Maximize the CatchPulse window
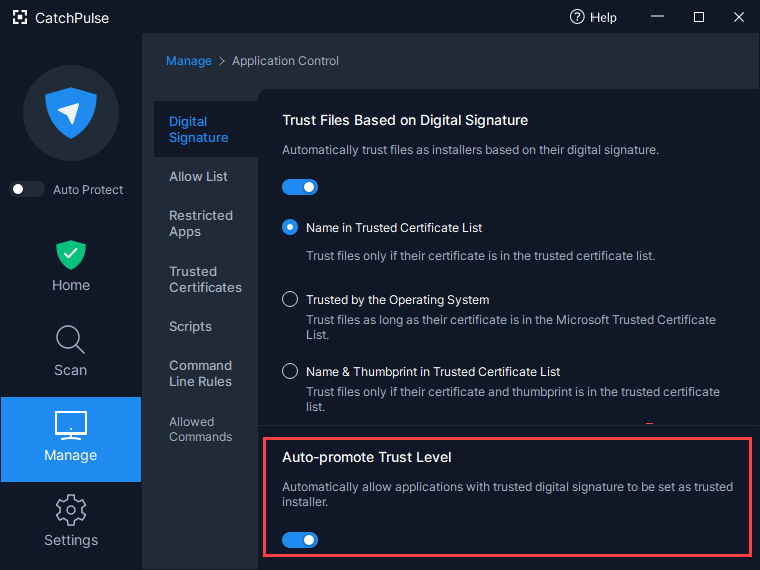760x570 pixels. 698,17
